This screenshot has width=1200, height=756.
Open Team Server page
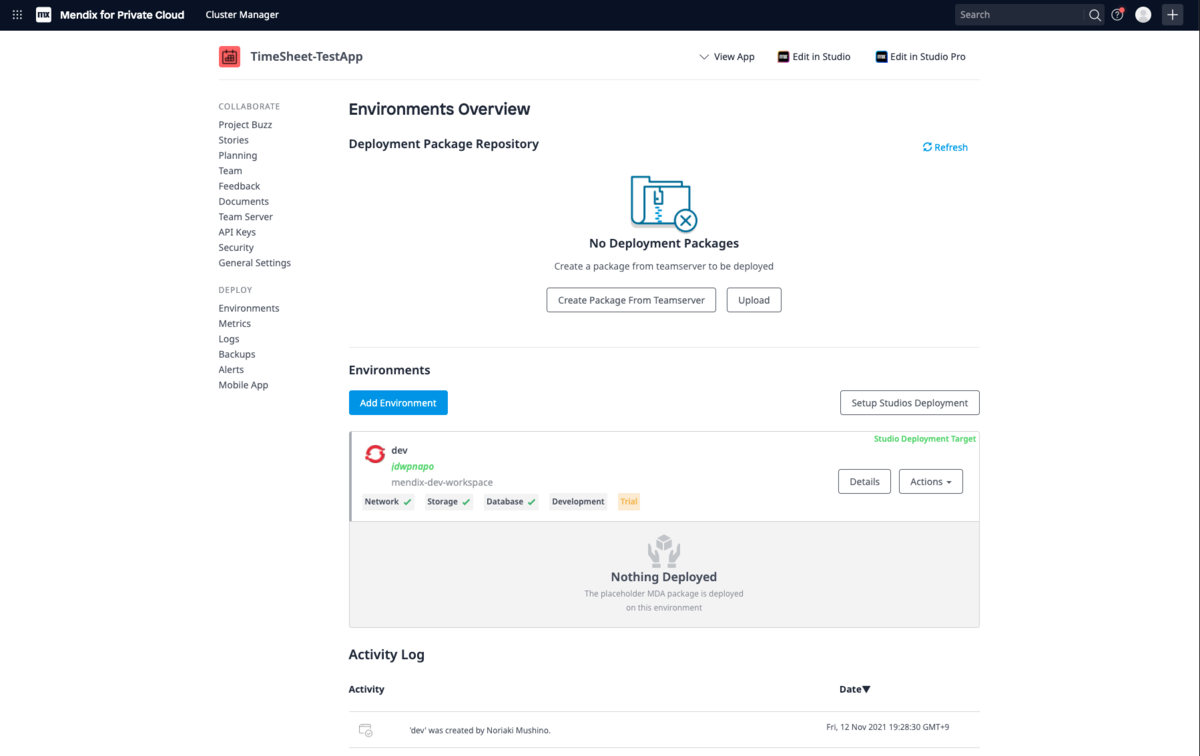246,217
